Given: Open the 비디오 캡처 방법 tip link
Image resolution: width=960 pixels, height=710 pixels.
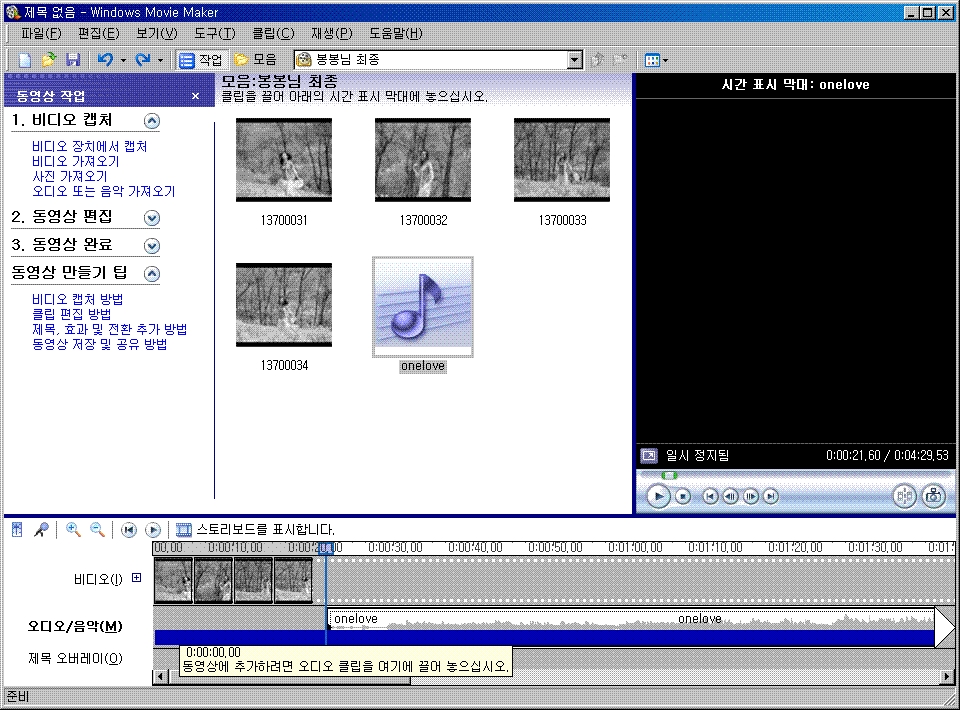Looking at the screenshot, I should pos(78,299).
